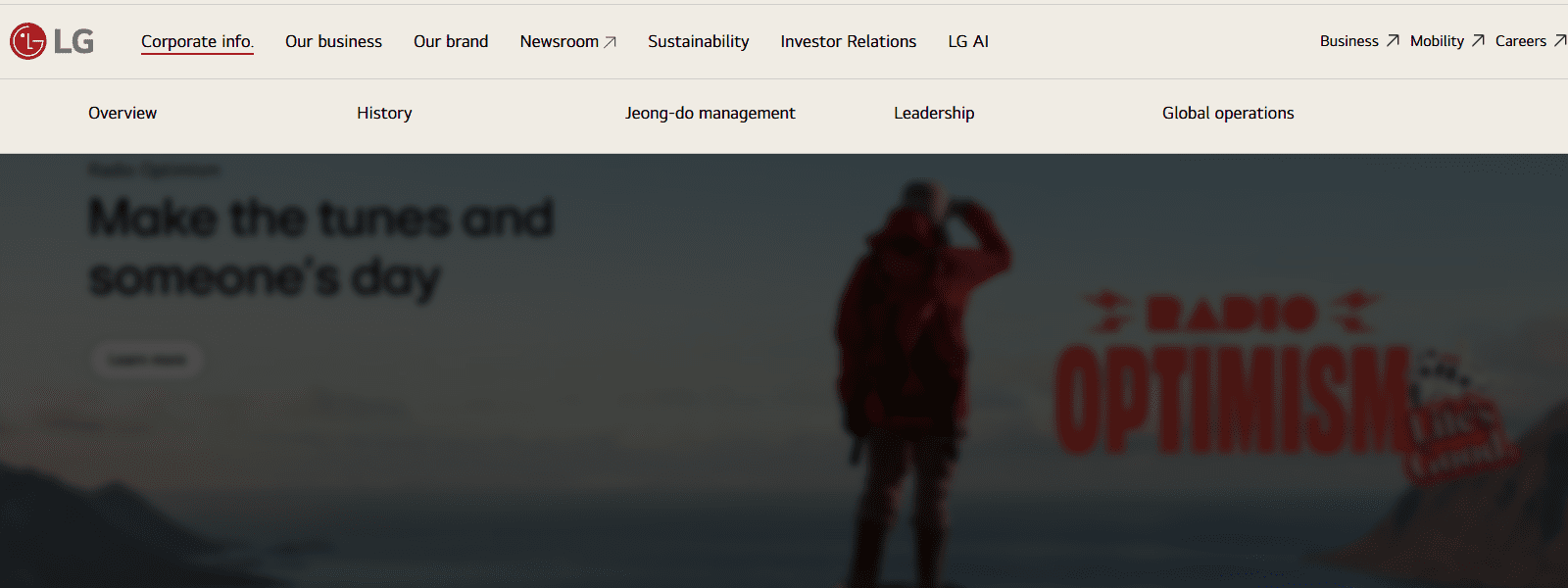Click the arrow icon next to Mobility
This screenshot has height=588, width=1568.
coord(1478,40)
